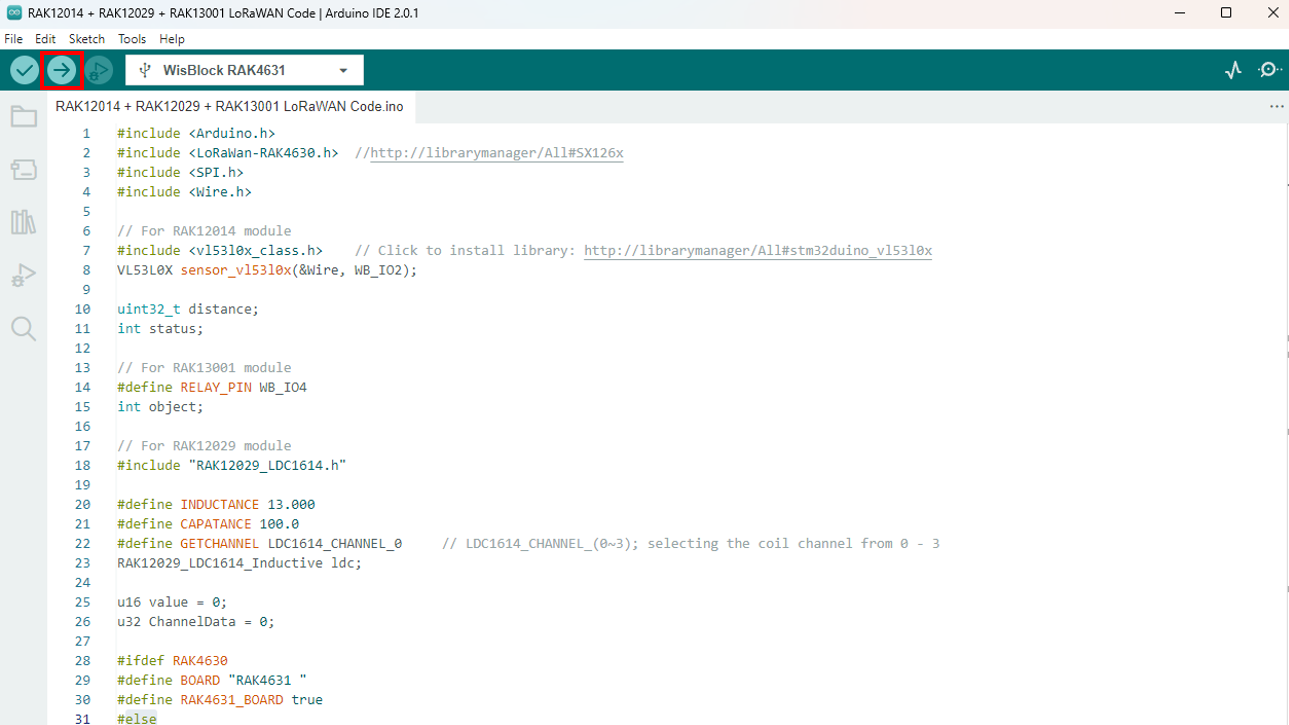Click '#else' on line 31
The width and height of the screenshot is (1289, 725).
pos(137,719)
